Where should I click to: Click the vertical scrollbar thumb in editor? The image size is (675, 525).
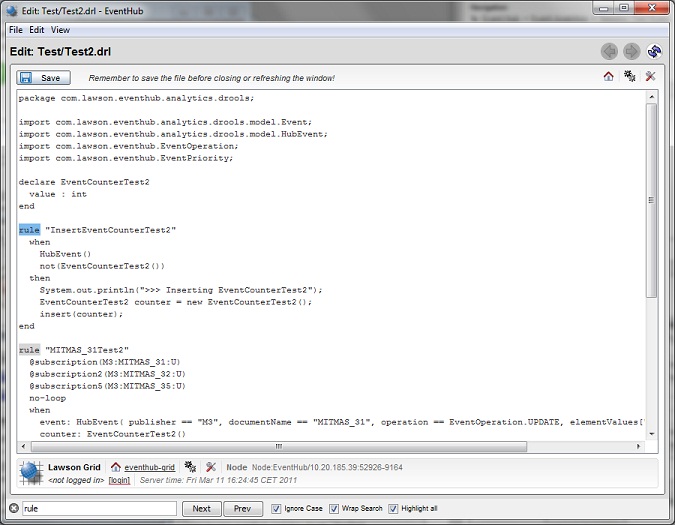click(x=651, y=200)
